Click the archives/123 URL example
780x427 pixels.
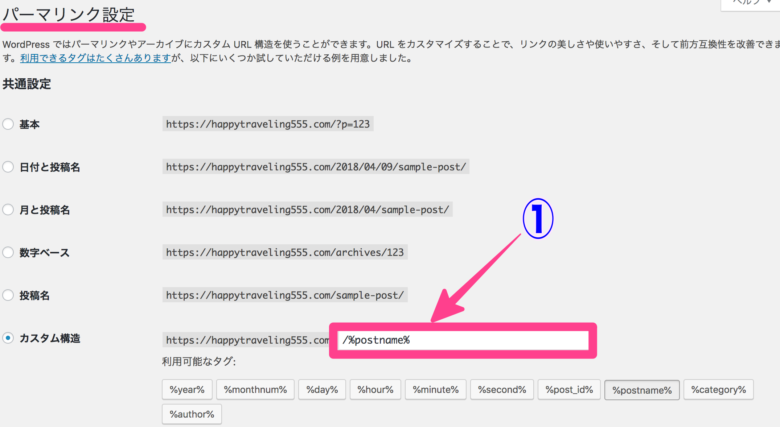pyautogui.click(x=285, y=252)
